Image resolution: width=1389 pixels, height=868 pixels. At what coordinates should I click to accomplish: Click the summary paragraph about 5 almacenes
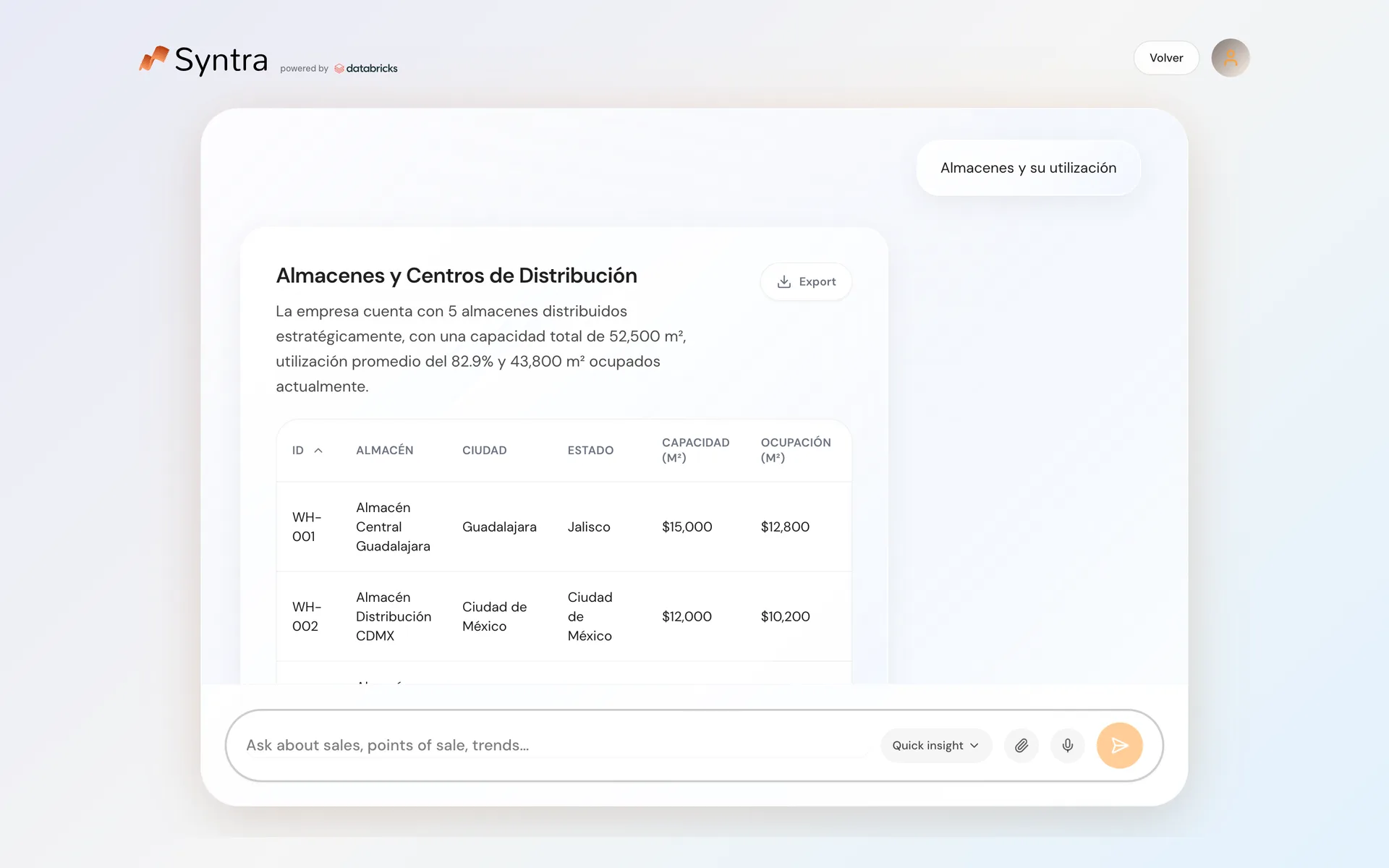pyautogui.click(x=481, y=349)
